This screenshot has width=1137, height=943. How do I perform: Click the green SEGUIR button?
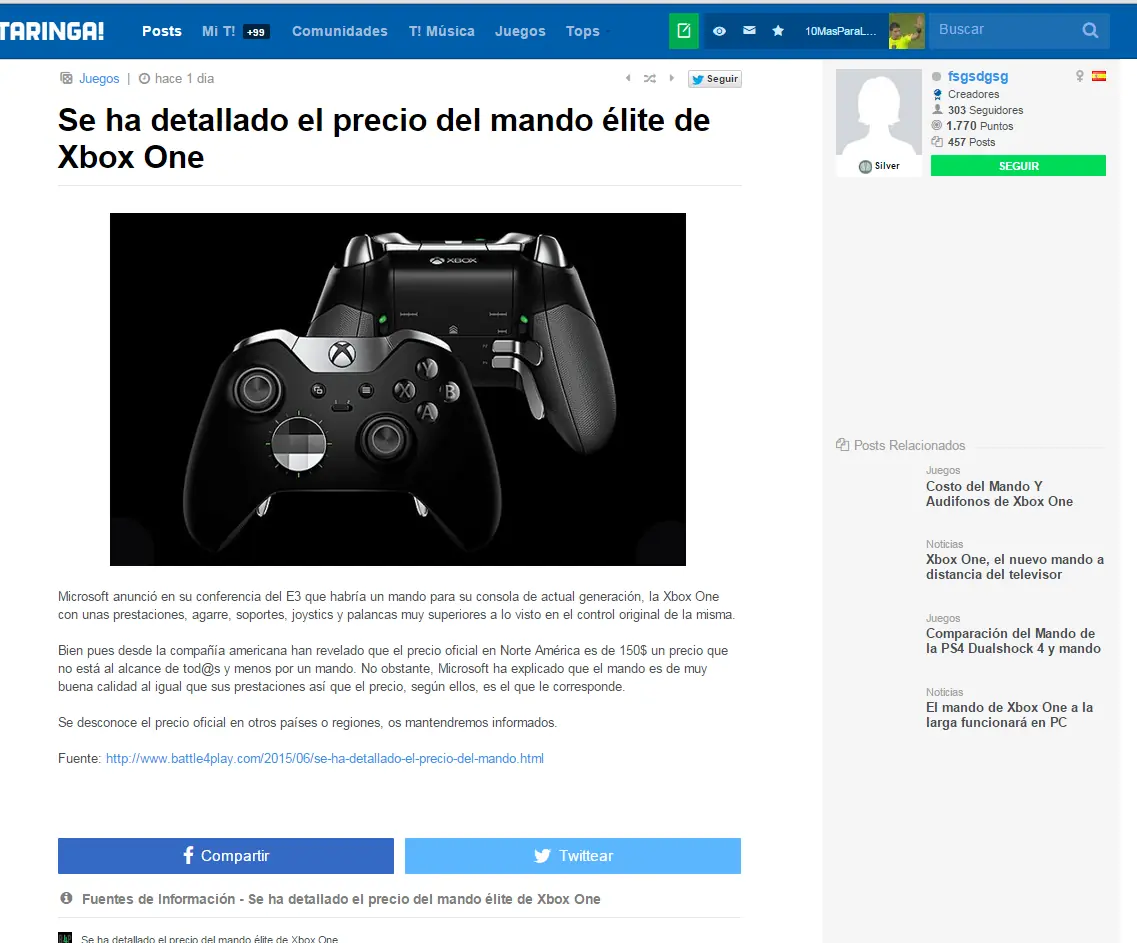tap(1018, 165)
